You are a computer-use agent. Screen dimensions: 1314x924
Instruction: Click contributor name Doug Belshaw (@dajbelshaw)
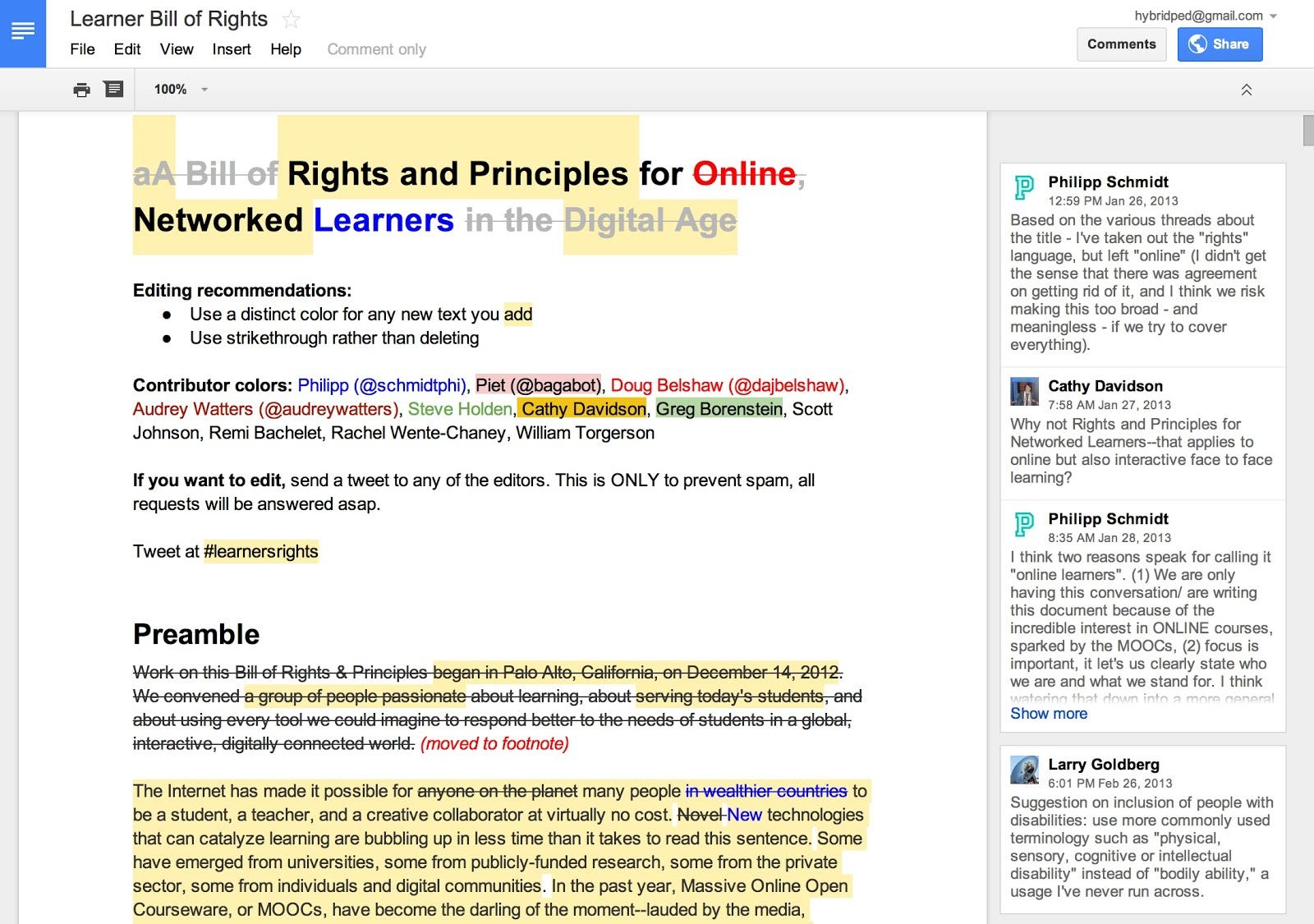[x=728, y=385]
